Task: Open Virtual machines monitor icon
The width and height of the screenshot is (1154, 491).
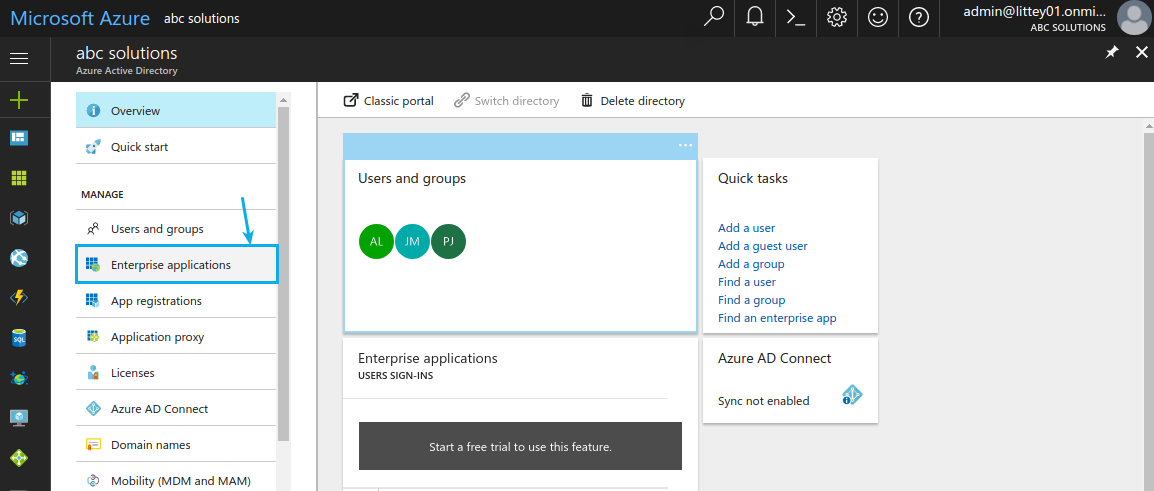Action: 19,417
